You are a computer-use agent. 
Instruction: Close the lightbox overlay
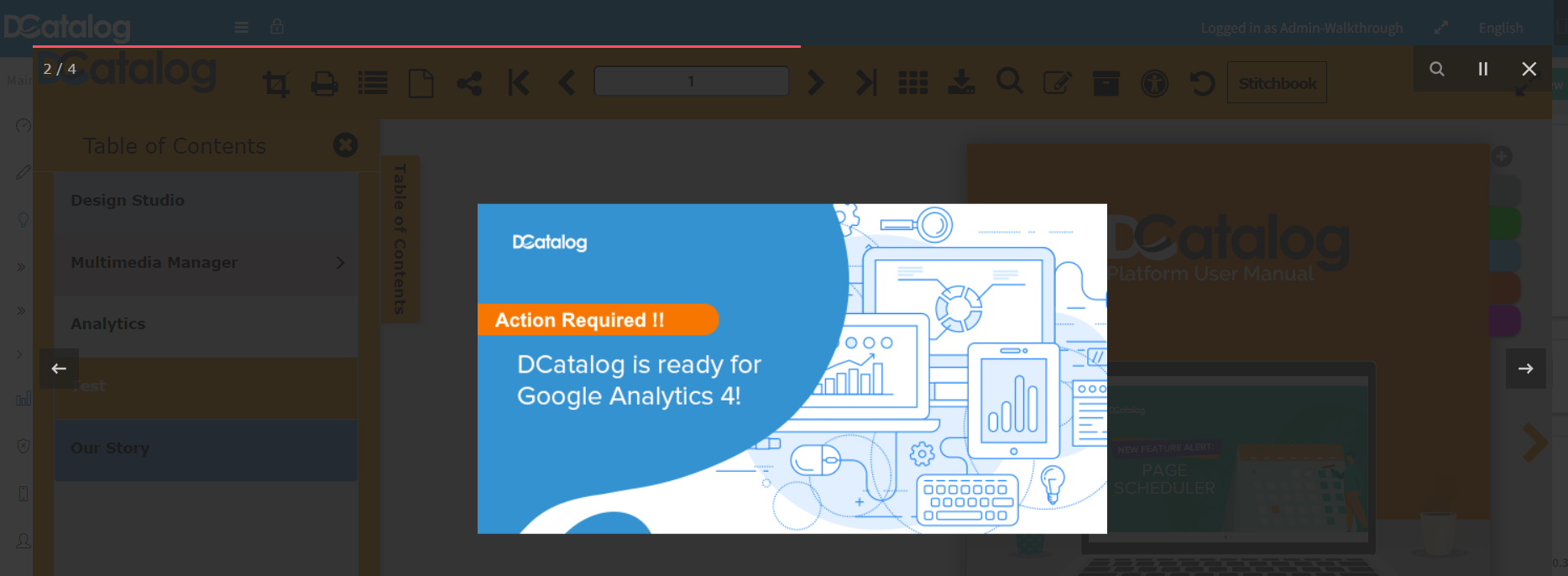1529,69
